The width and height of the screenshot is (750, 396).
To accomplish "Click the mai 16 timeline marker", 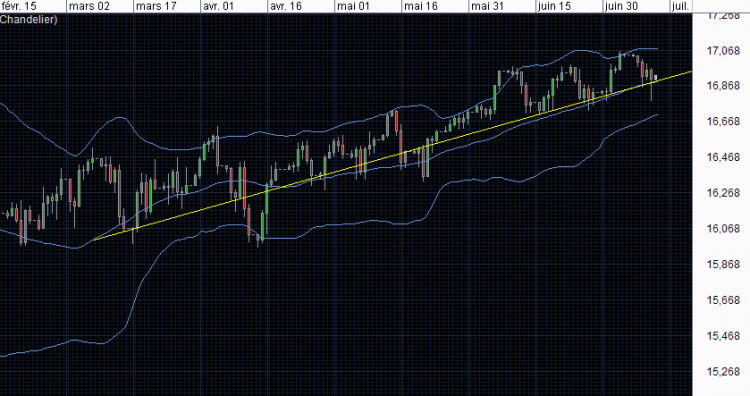I will click(420, 6).
